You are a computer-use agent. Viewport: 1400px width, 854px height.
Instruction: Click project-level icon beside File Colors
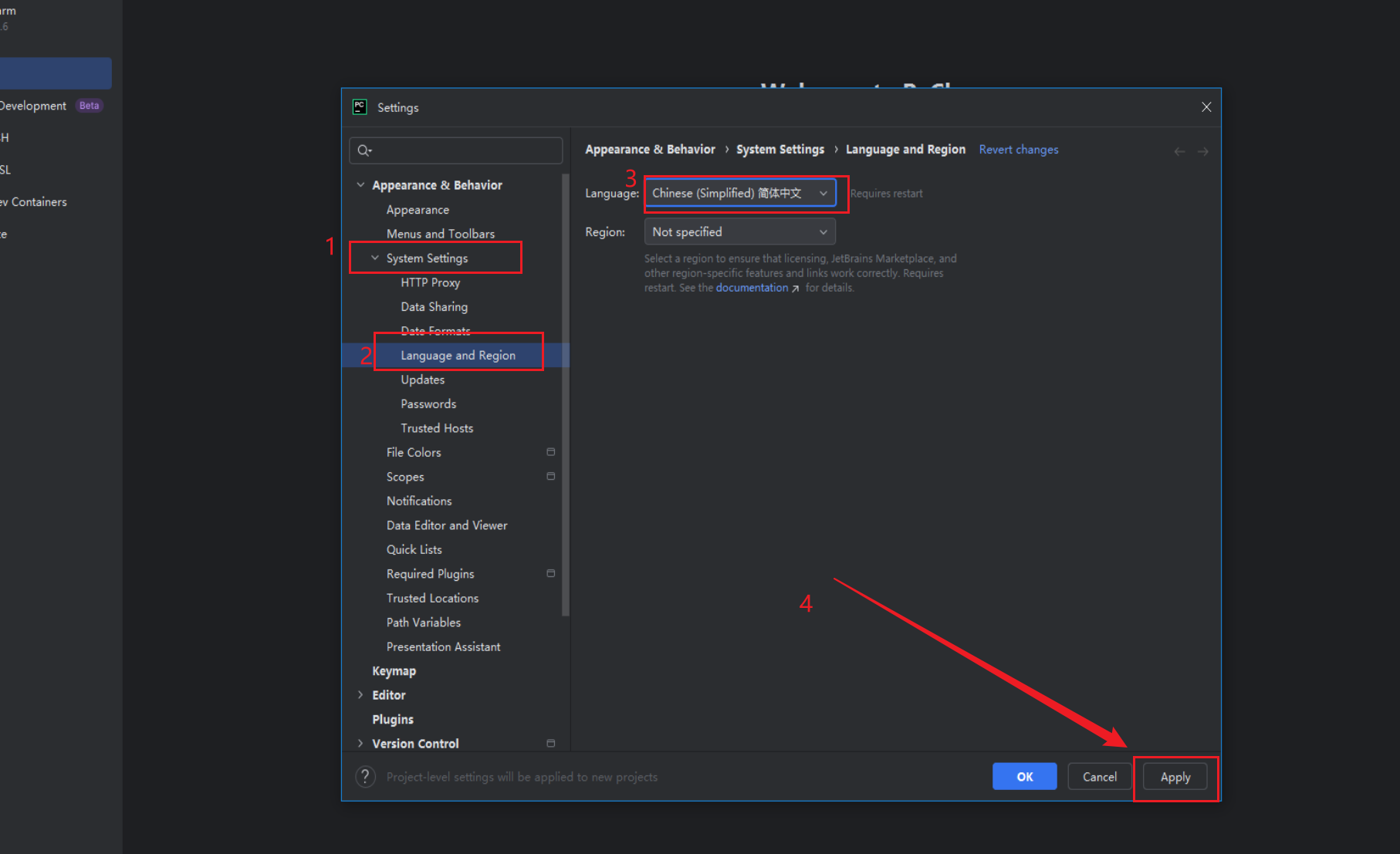[551, 452]
